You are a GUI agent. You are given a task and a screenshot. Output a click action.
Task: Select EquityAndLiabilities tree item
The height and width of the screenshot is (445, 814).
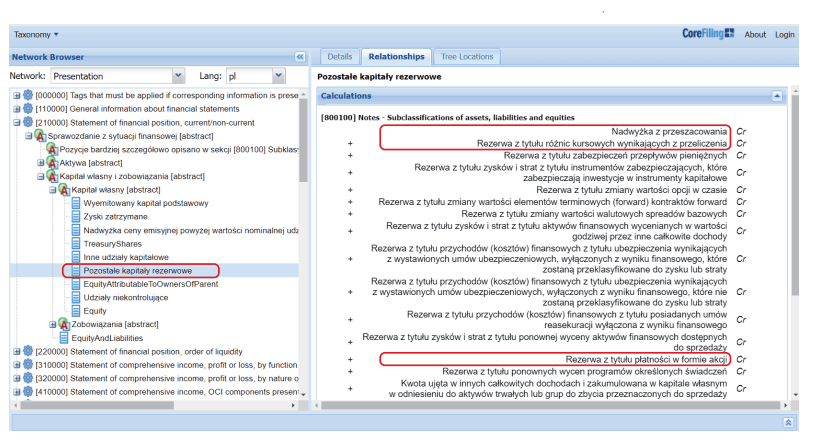click(107, 338)
